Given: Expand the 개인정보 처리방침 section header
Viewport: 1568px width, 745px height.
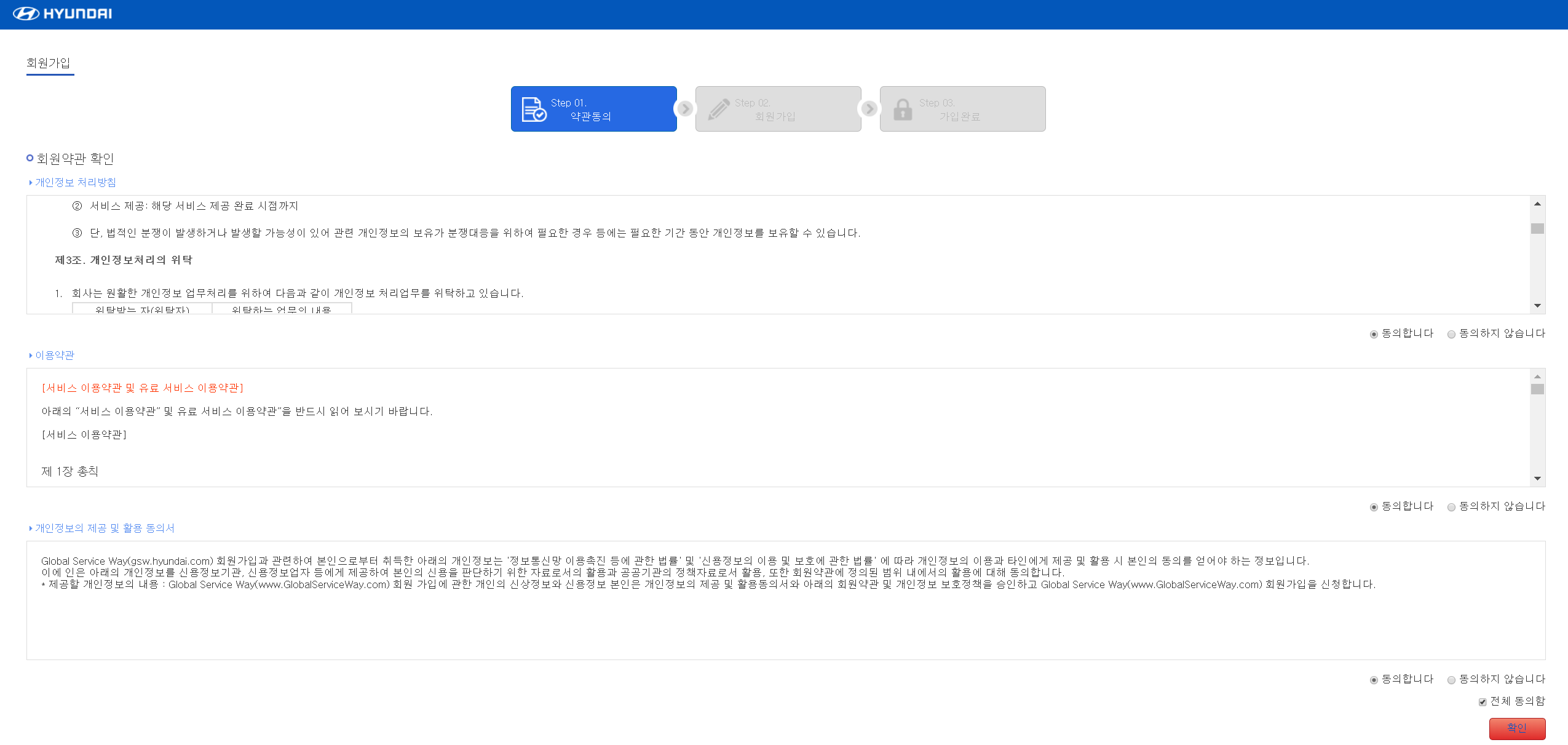Looking at the screenshot, I should 75,182.
